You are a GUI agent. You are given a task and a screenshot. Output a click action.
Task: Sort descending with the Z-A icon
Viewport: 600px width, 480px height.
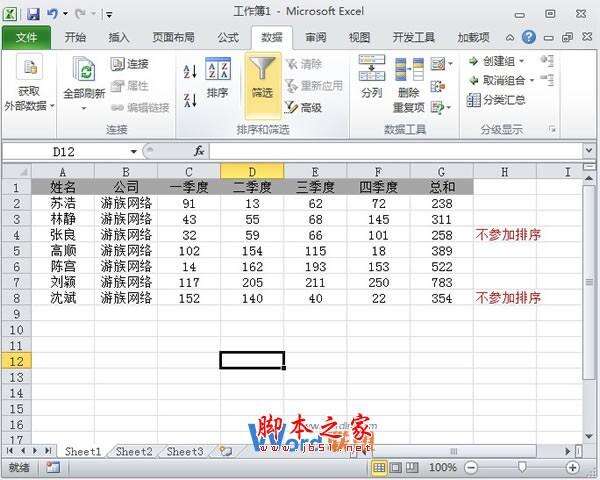(190, 100)
